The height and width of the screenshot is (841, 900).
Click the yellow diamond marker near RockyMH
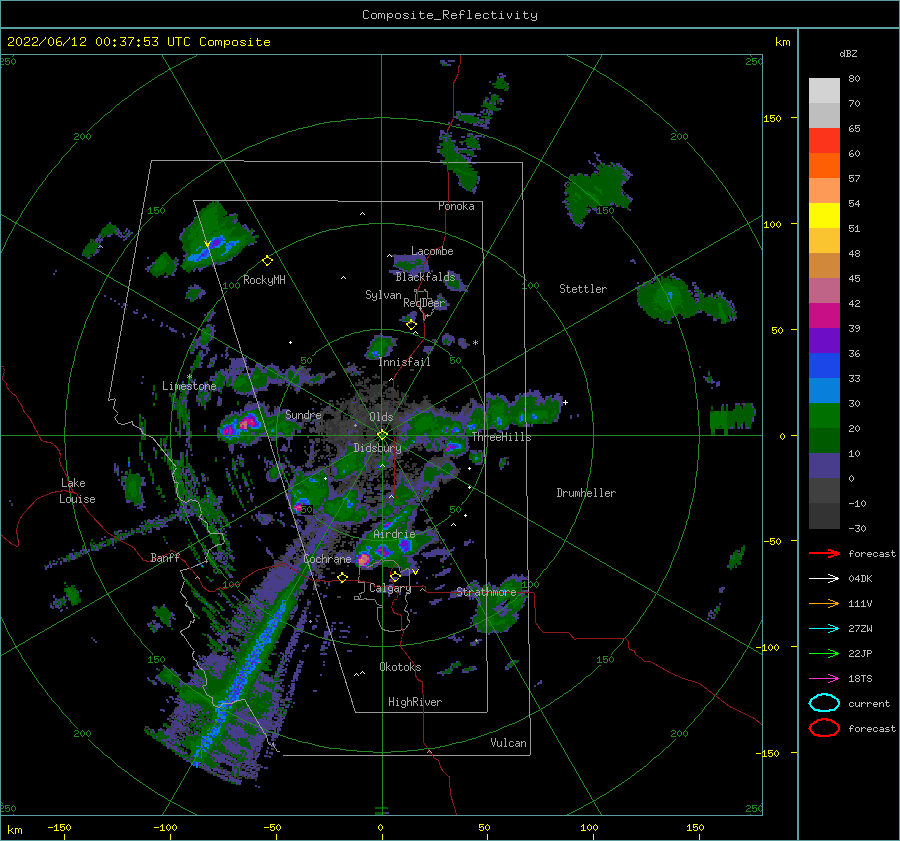click(x=267, y=261)
